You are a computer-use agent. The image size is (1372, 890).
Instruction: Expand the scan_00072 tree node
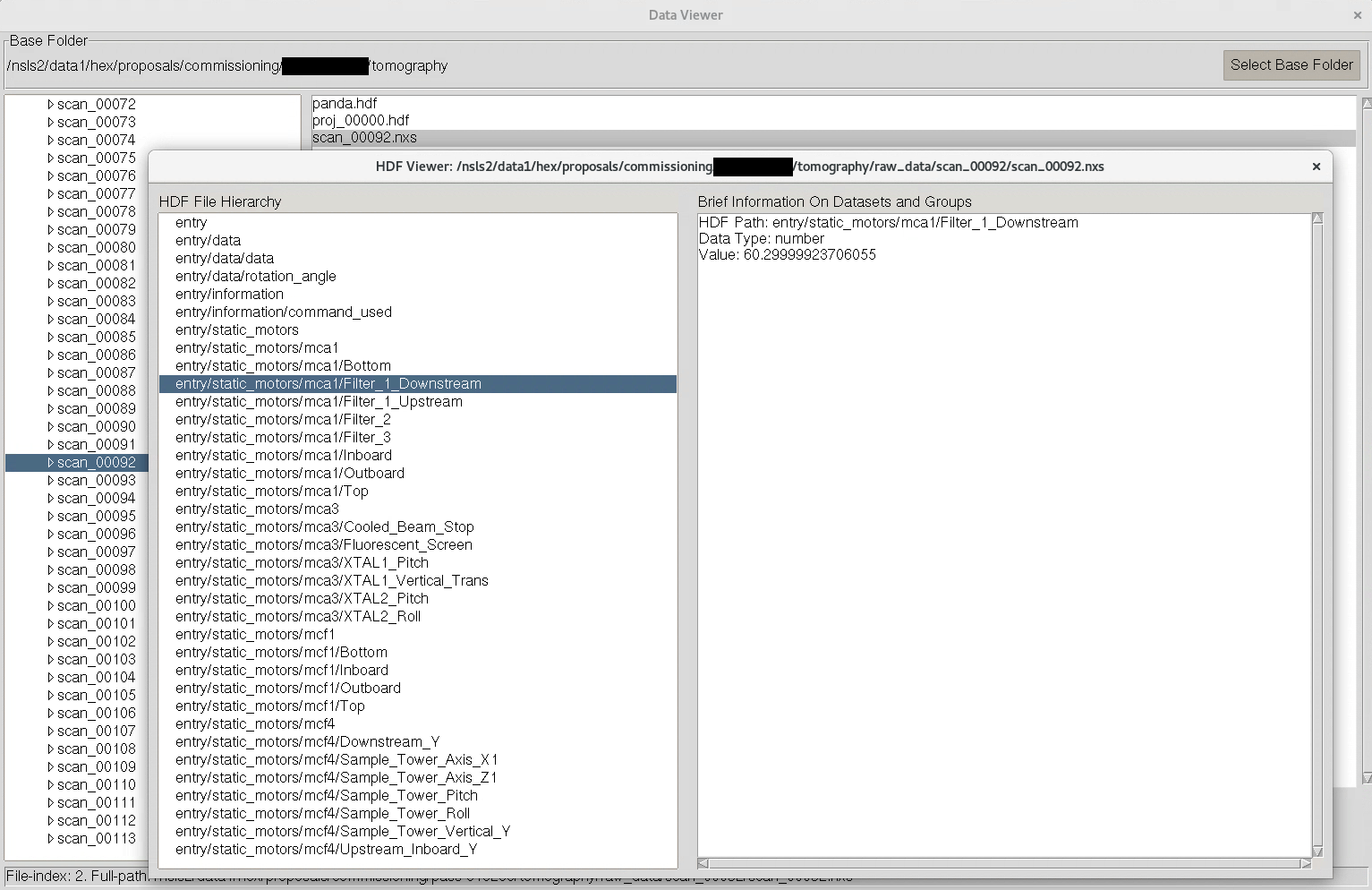pyautogui.click(x=50, y=105)
